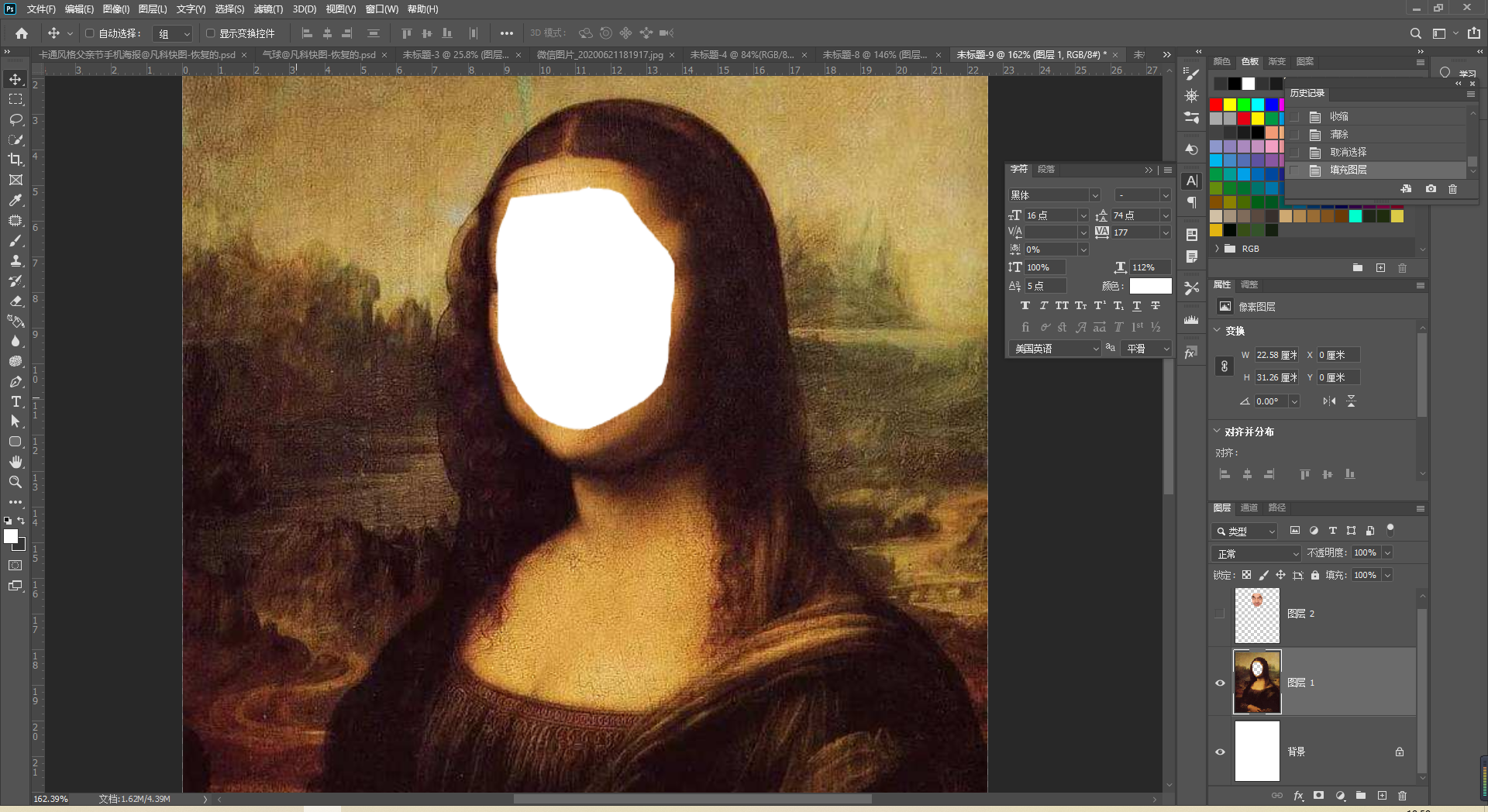Open the 图像(I) menu

(116, 9)
